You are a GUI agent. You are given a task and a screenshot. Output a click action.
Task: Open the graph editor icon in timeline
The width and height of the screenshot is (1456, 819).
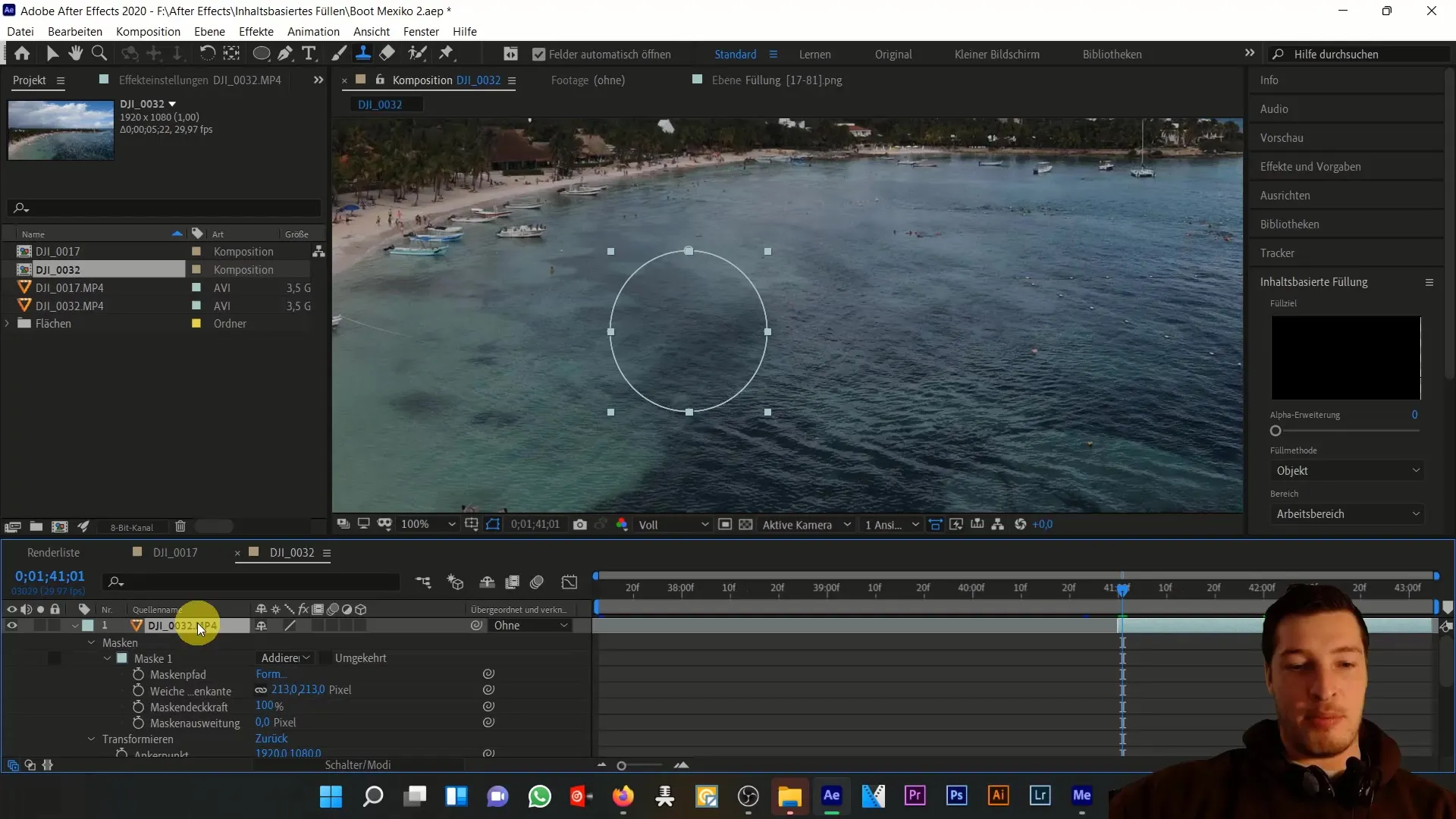[x=570, y=582]
